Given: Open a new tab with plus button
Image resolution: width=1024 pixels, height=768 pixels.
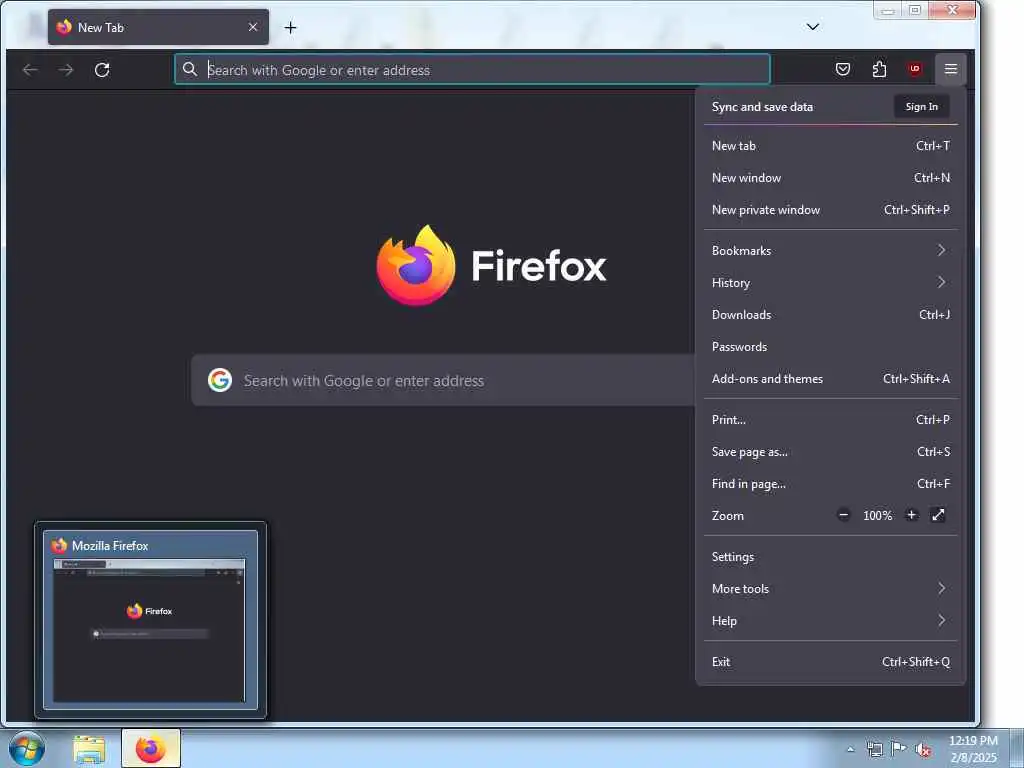Looking at the screenshot, I should (291, 27).
